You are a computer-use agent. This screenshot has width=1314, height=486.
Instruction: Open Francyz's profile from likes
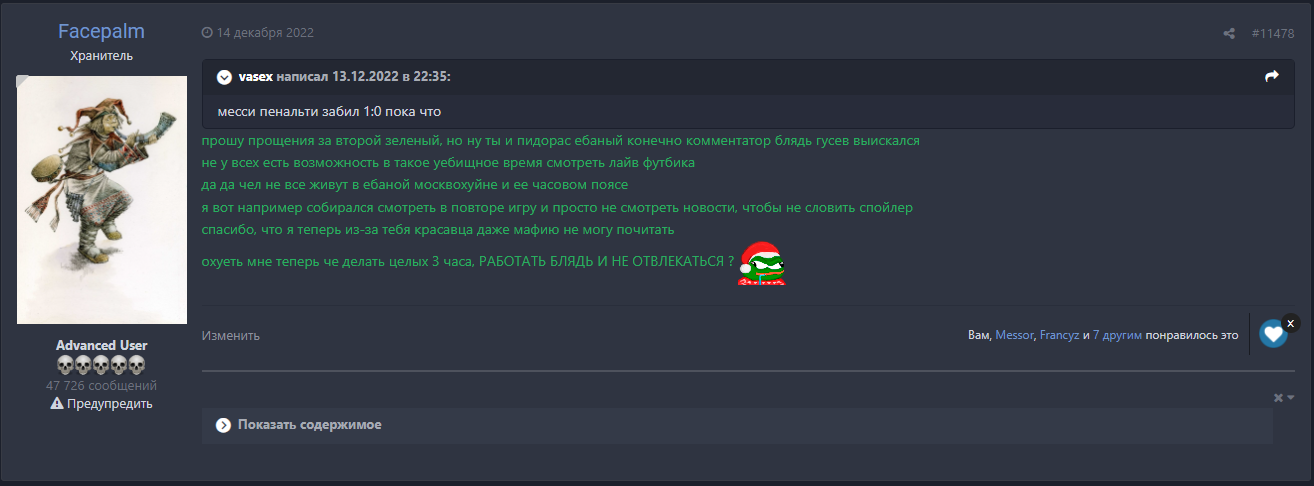click(1058, 336)
